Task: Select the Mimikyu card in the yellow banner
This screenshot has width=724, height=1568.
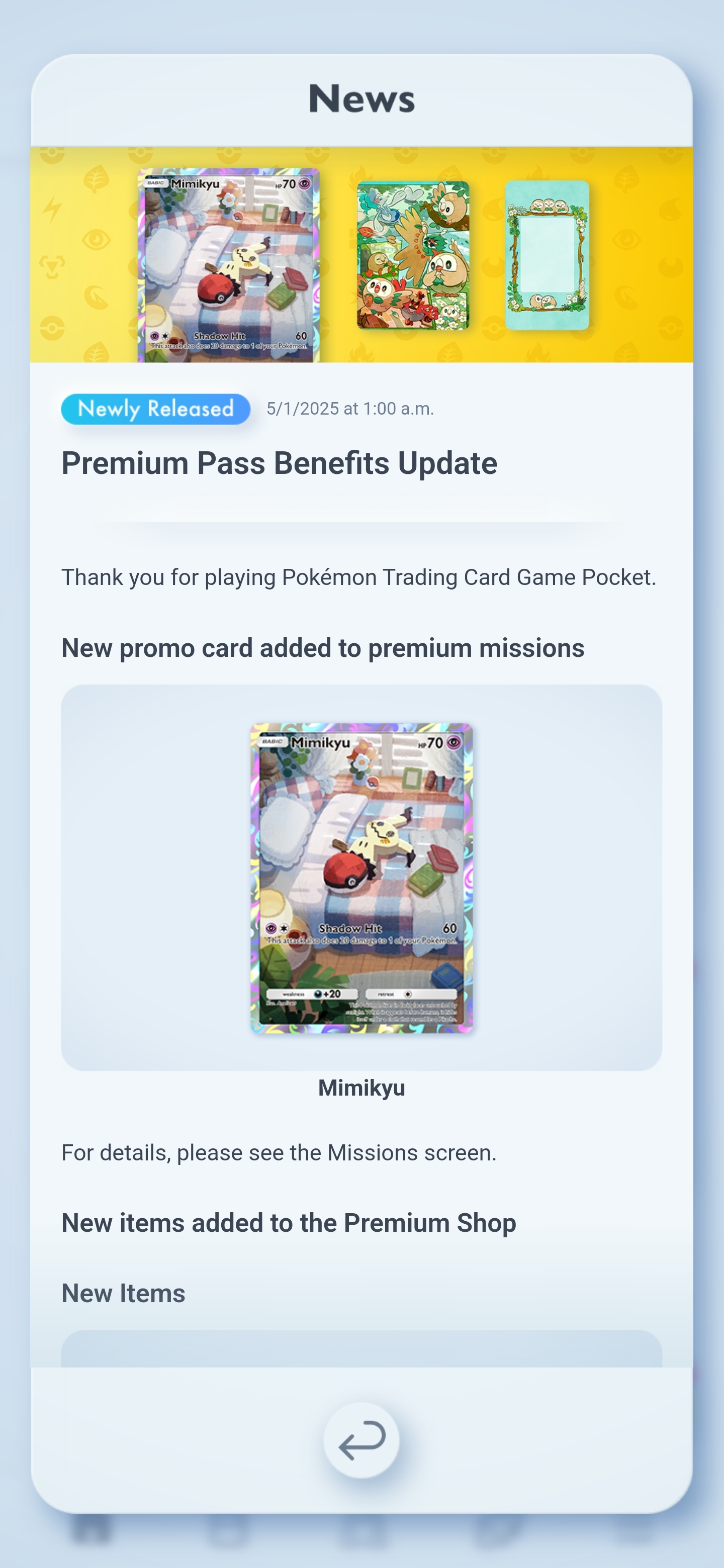Action: (228, 265)
